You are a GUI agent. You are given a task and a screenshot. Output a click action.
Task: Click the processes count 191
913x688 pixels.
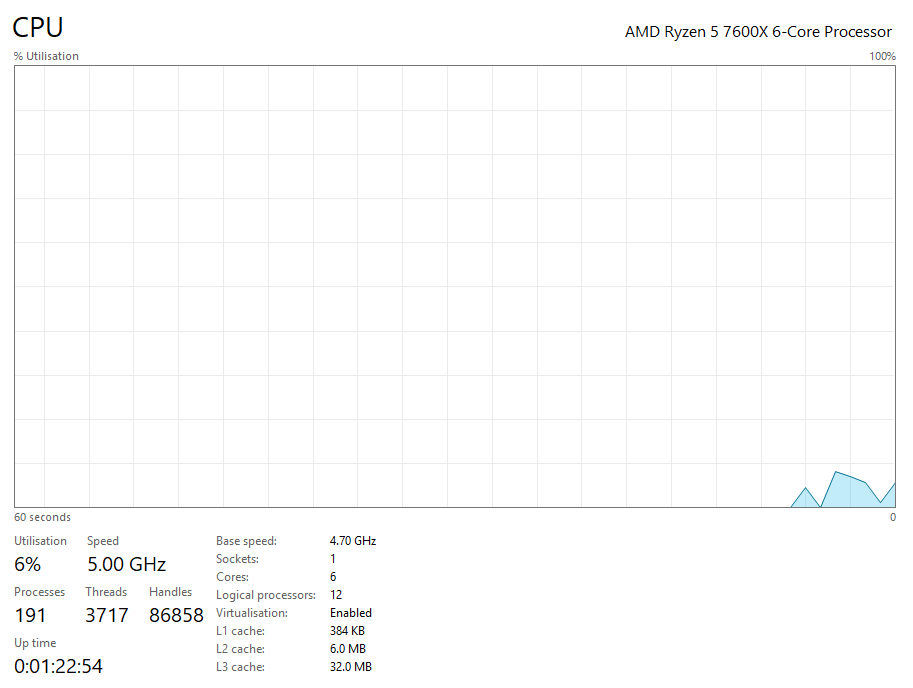[x=30, y=616]
